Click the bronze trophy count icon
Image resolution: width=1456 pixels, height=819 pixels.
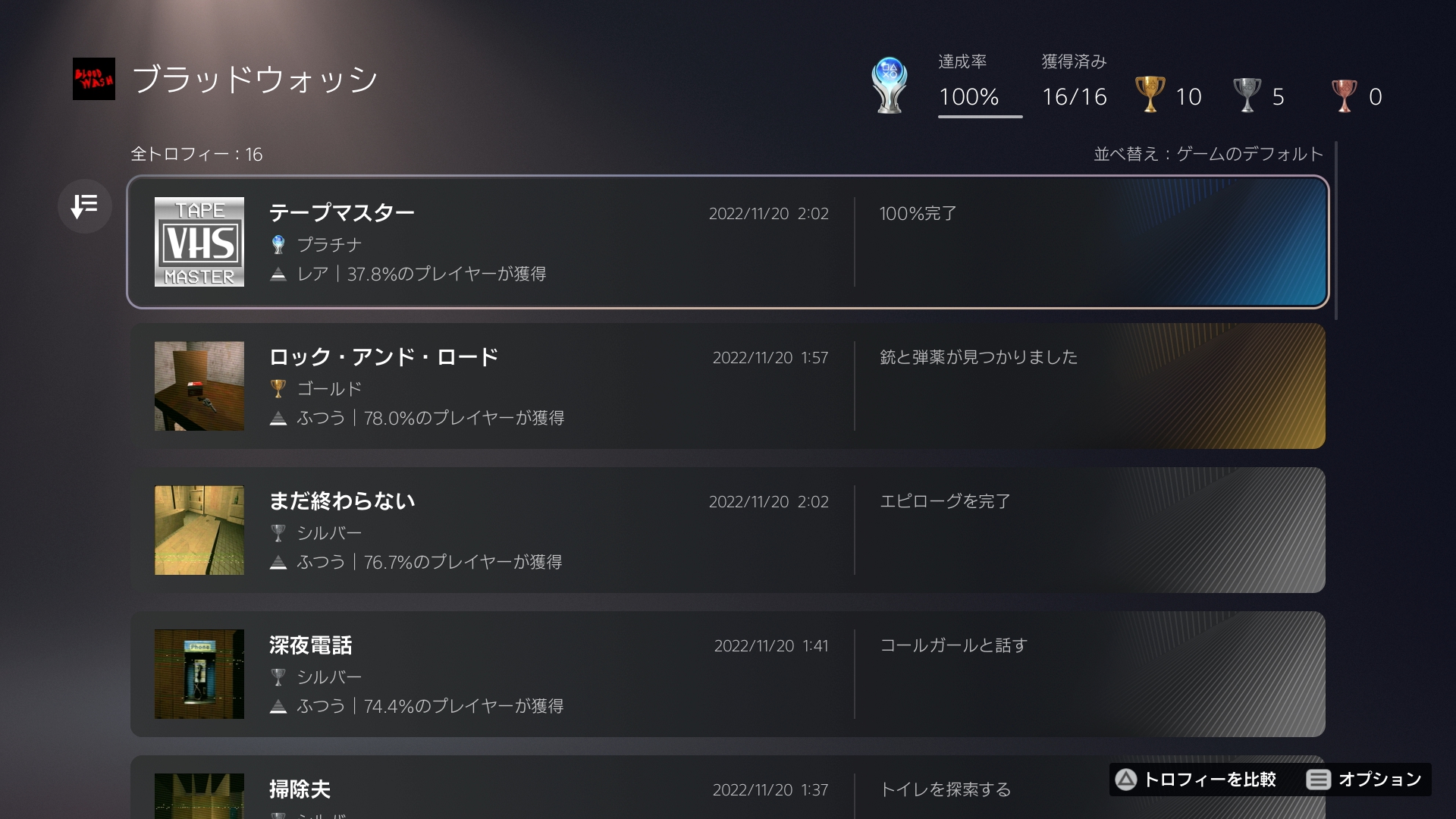[1344, 96]
